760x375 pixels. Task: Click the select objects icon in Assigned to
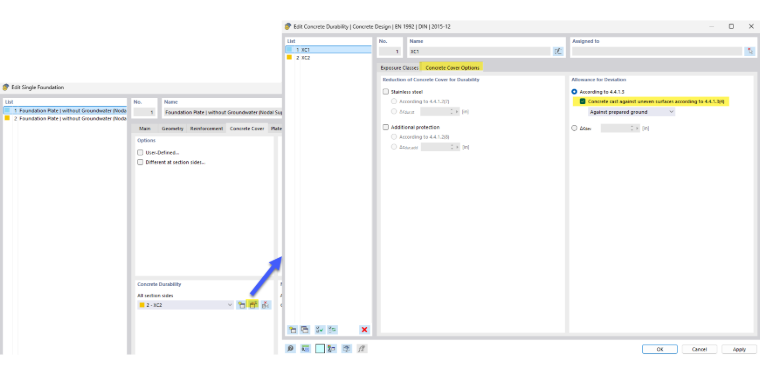pos(750,51)
